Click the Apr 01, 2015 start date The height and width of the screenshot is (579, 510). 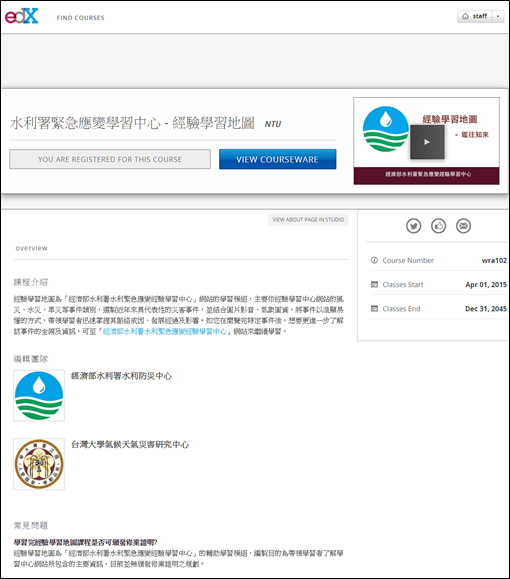coord(486,284)
